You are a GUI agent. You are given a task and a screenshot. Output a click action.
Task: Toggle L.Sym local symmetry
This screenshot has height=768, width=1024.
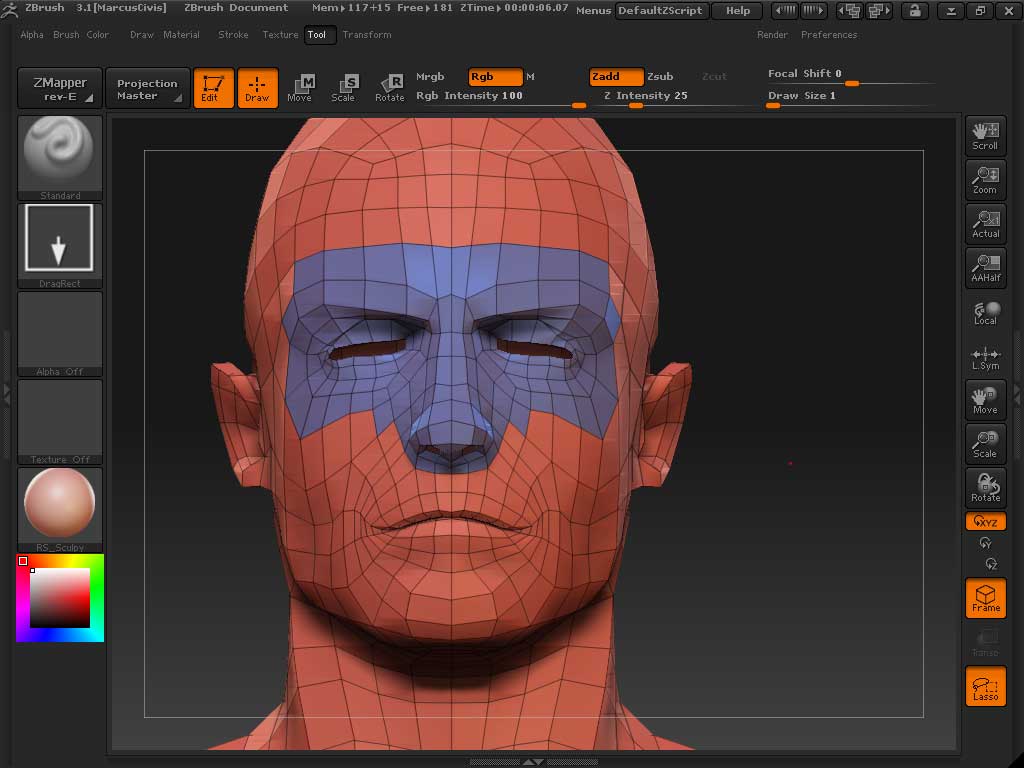pyautogui.click(x=985, y=359)
